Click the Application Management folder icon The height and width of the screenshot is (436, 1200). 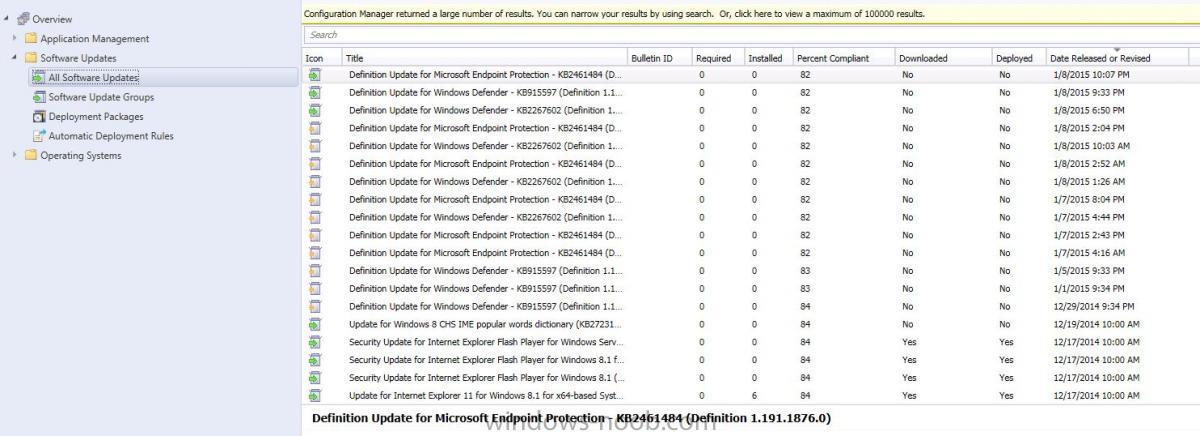point(31,38)
